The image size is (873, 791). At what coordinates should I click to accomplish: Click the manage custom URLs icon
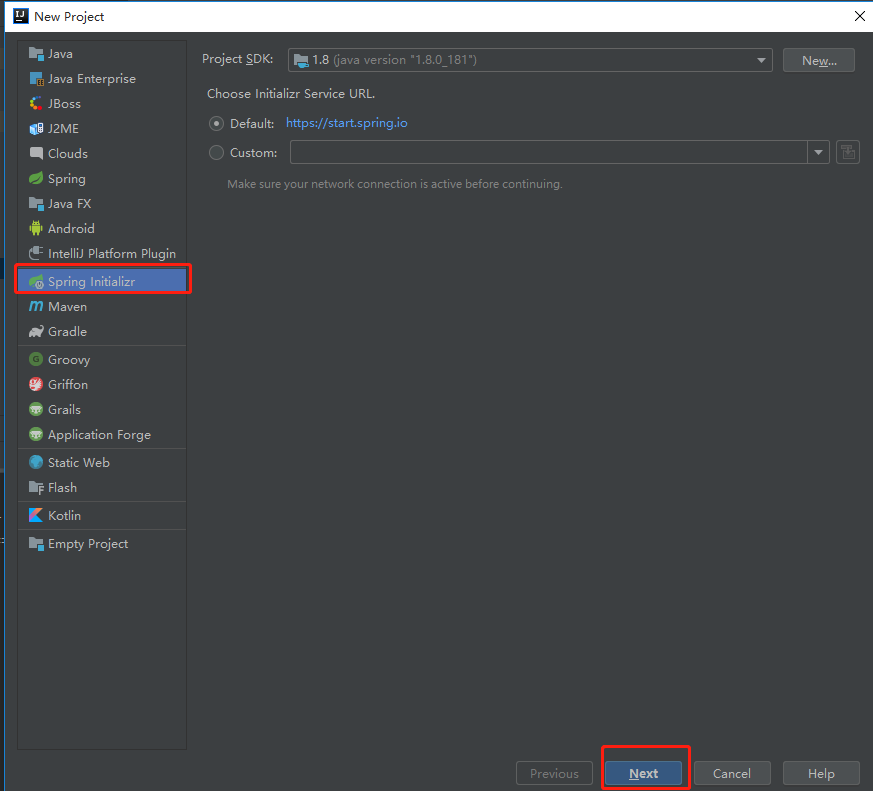(848, 153)
